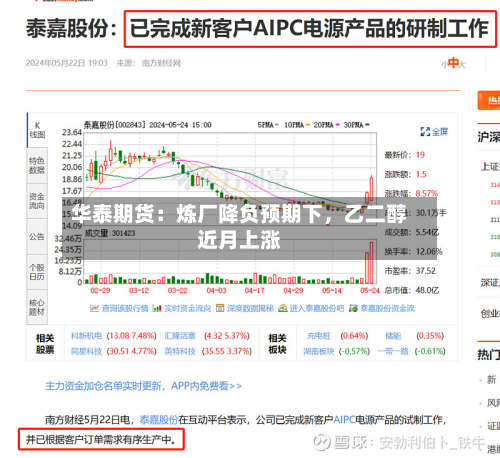
Task: Click the AIPC link in article text
Action: click(x=344, y=420)
